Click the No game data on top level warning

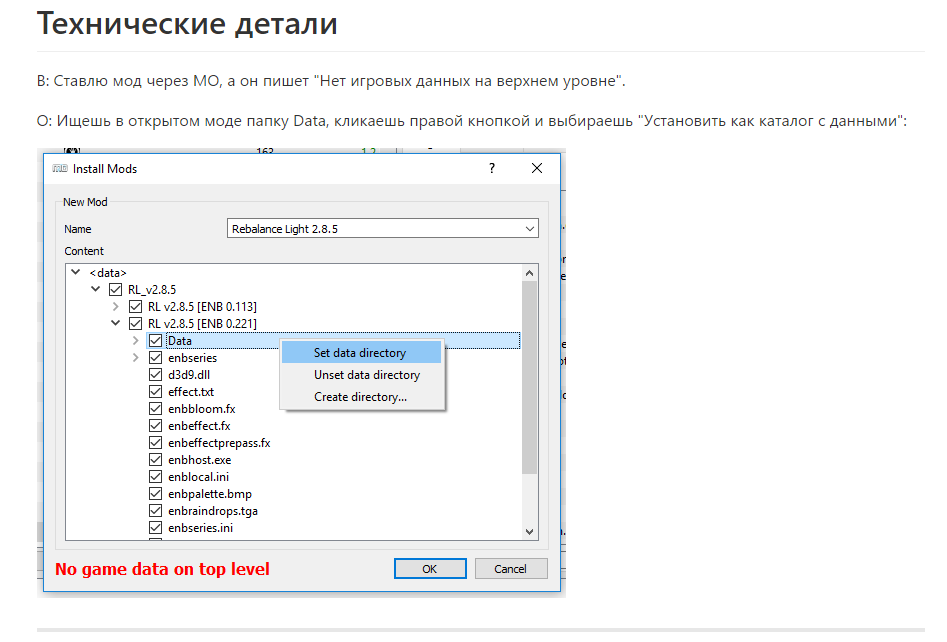(162, 569)
